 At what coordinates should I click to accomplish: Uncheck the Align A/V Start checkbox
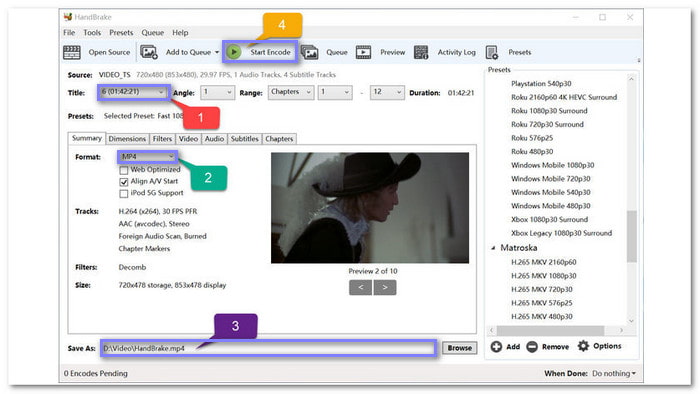124,182
